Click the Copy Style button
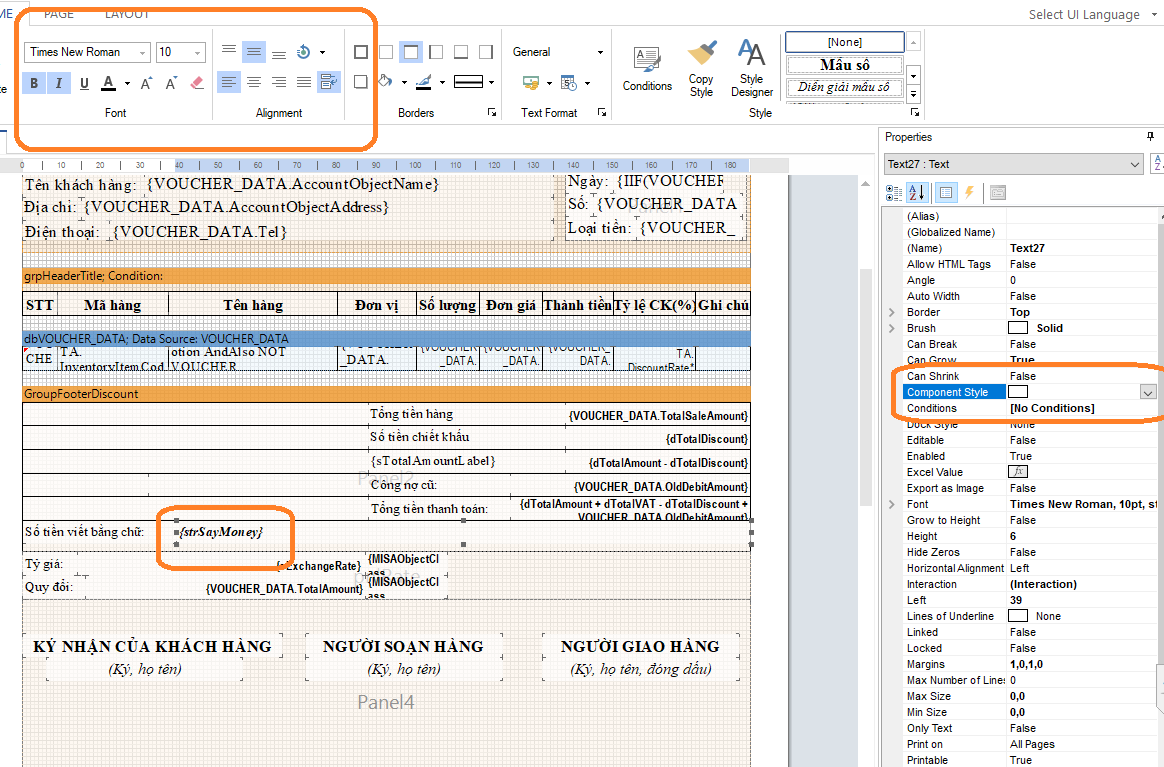 point(701,69)
